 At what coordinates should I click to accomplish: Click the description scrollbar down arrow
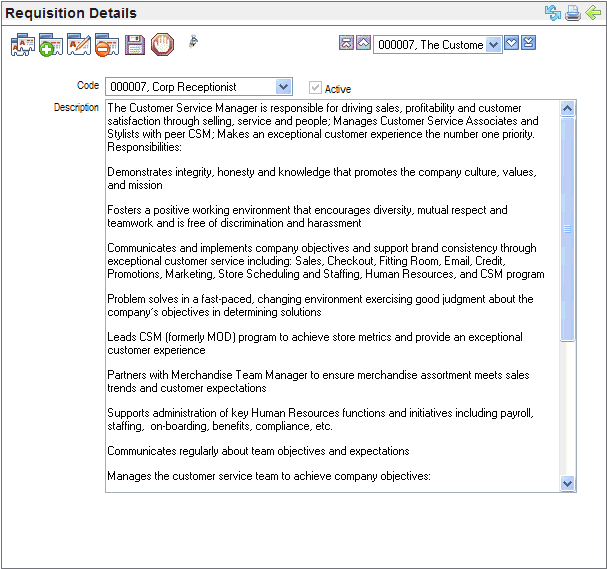tap(568, 483)
